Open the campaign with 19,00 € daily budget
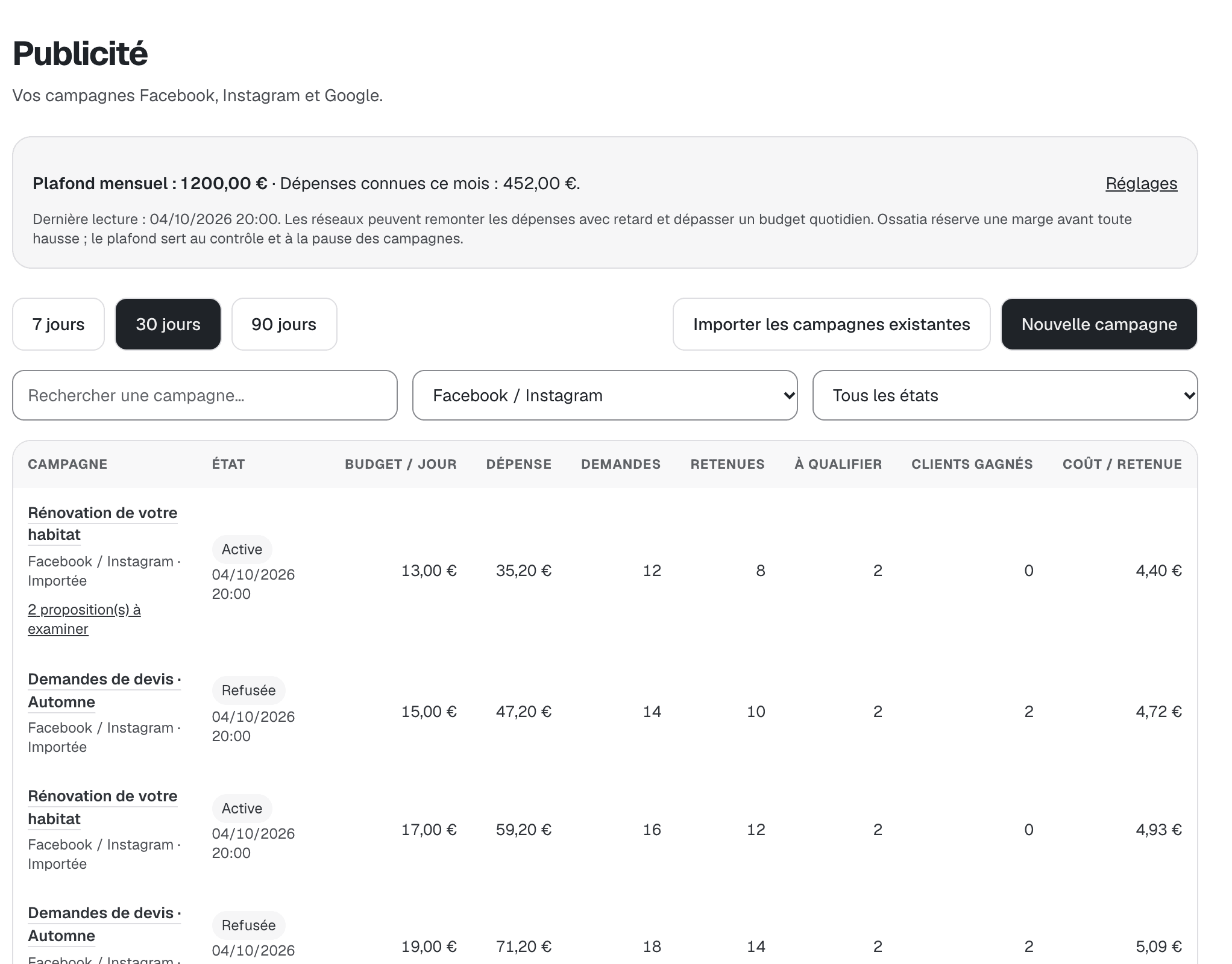Screen dimensions: 1232x964 [104, 924]
